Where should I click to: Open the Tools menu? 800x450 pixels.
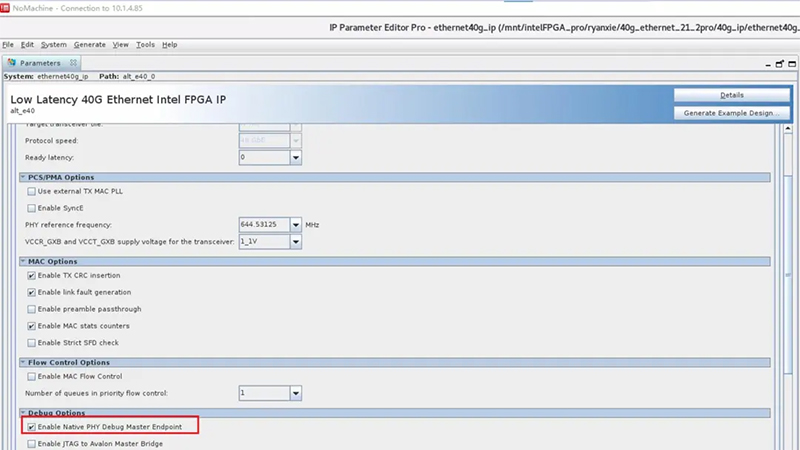coord(145,44)
